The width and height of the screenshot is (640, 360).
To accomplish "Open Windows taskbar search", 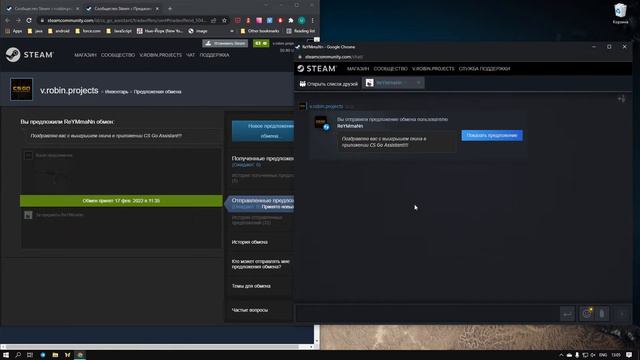I will pyautogui.click(x=18, y=355).
